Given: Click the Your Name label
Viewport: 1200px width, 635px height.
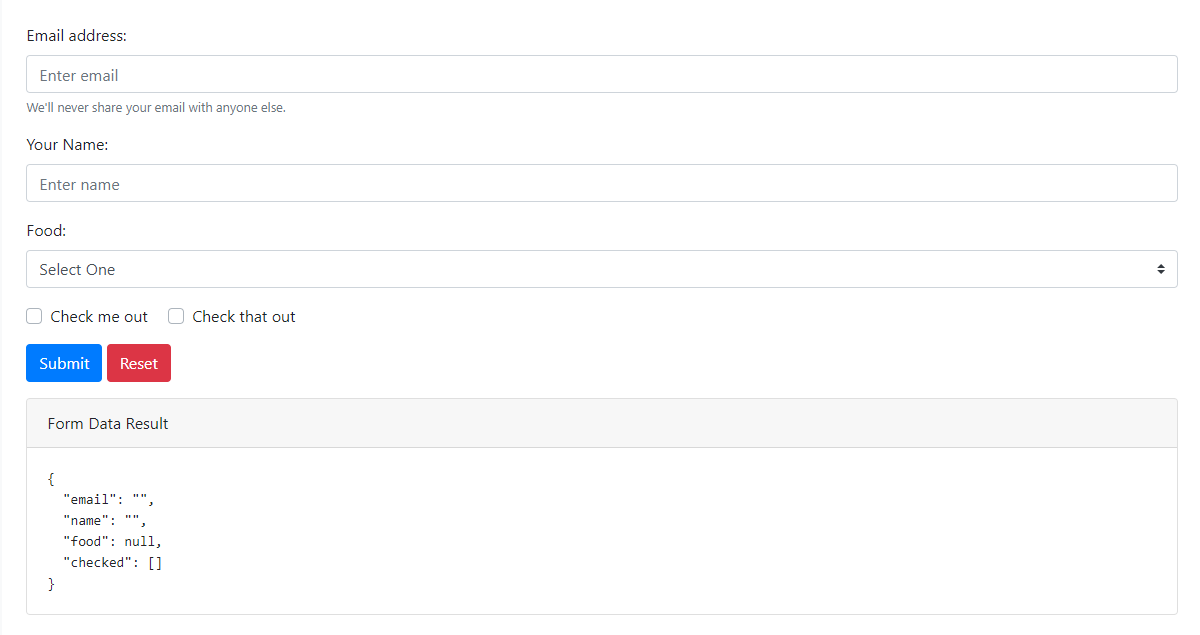Looking at the screenshot, I should [x=67, y=145].
